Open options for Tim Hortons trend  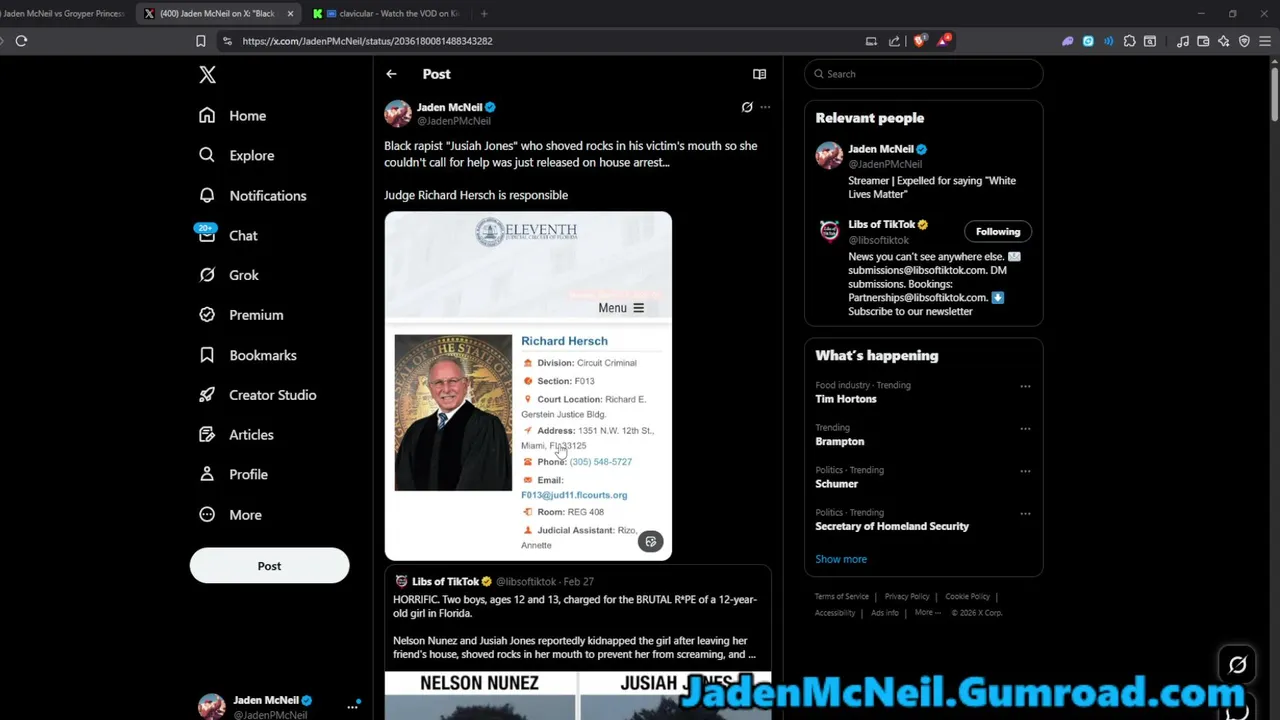tap(1025, 386)
